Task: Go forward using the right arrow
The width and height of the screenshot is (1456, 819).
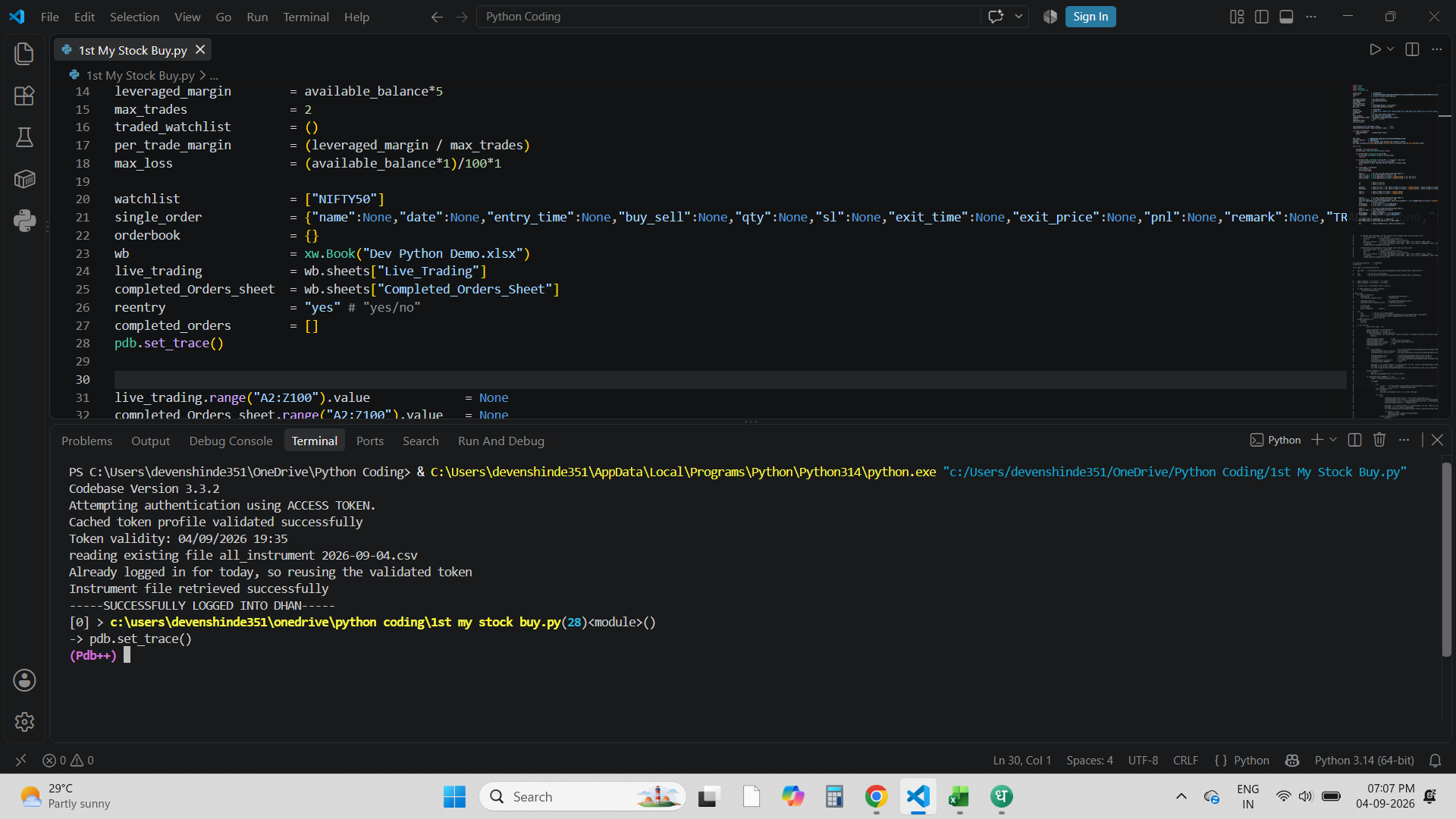Action: 462,17
